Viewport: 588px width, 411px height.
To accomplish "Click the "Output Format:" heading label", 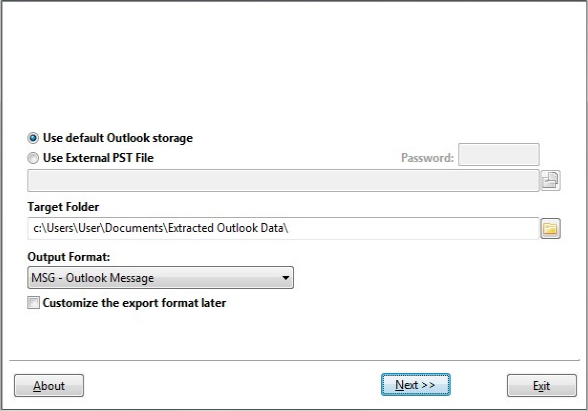I will pyautogui.click(x=69, y=257).
